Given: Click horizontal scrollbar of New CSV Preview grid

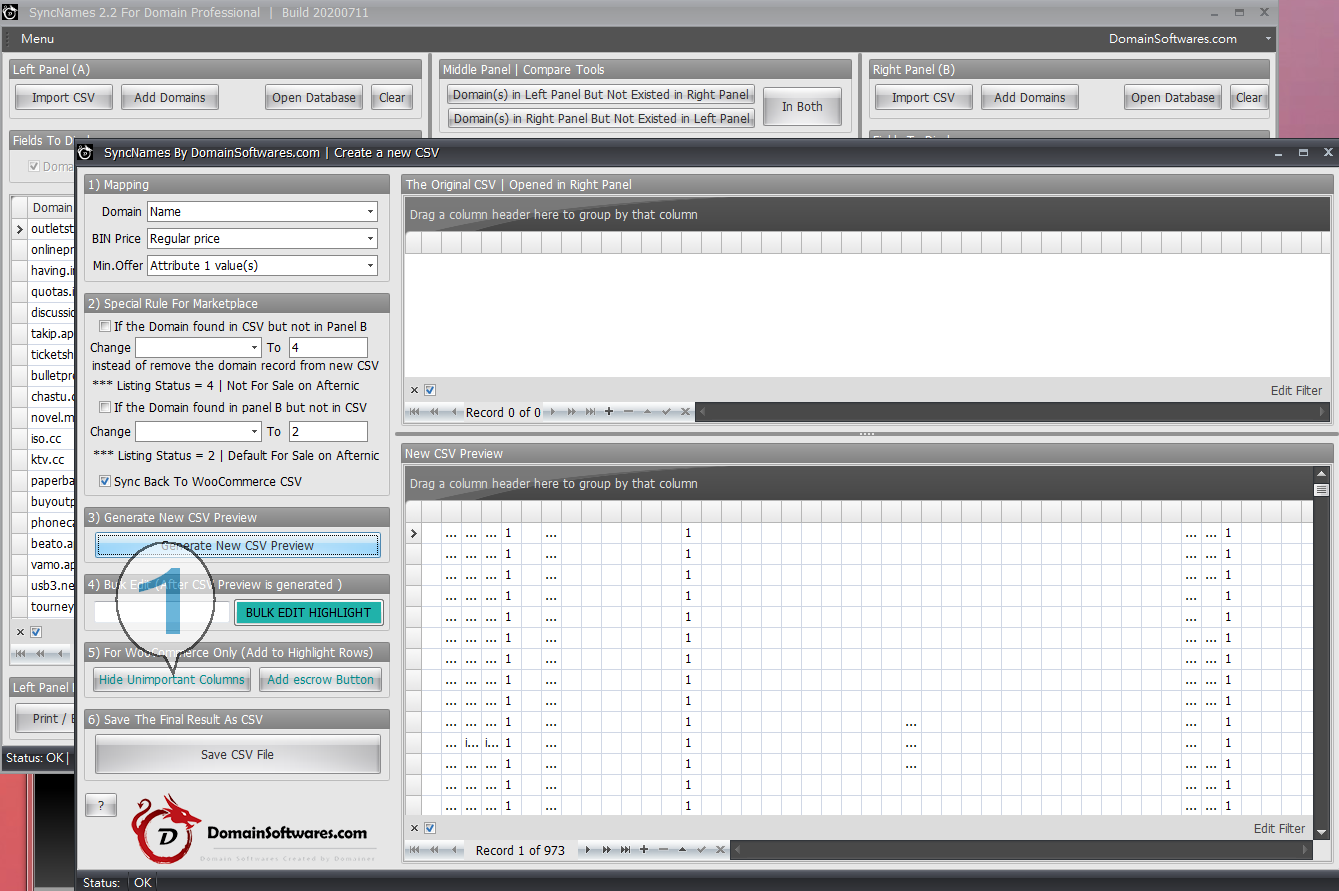Looking at the screenshot, I should (1020, 850).
